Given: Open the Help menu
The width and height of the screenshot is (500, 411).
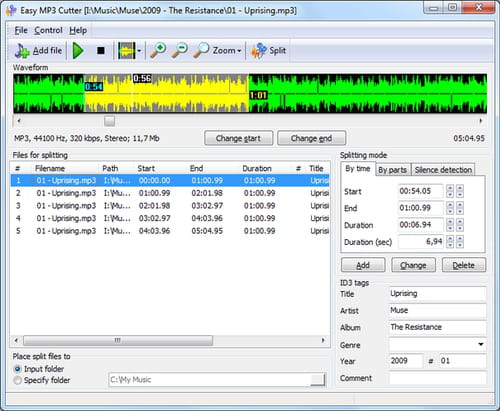Looking at the screenshot, I should pos(78,30).
